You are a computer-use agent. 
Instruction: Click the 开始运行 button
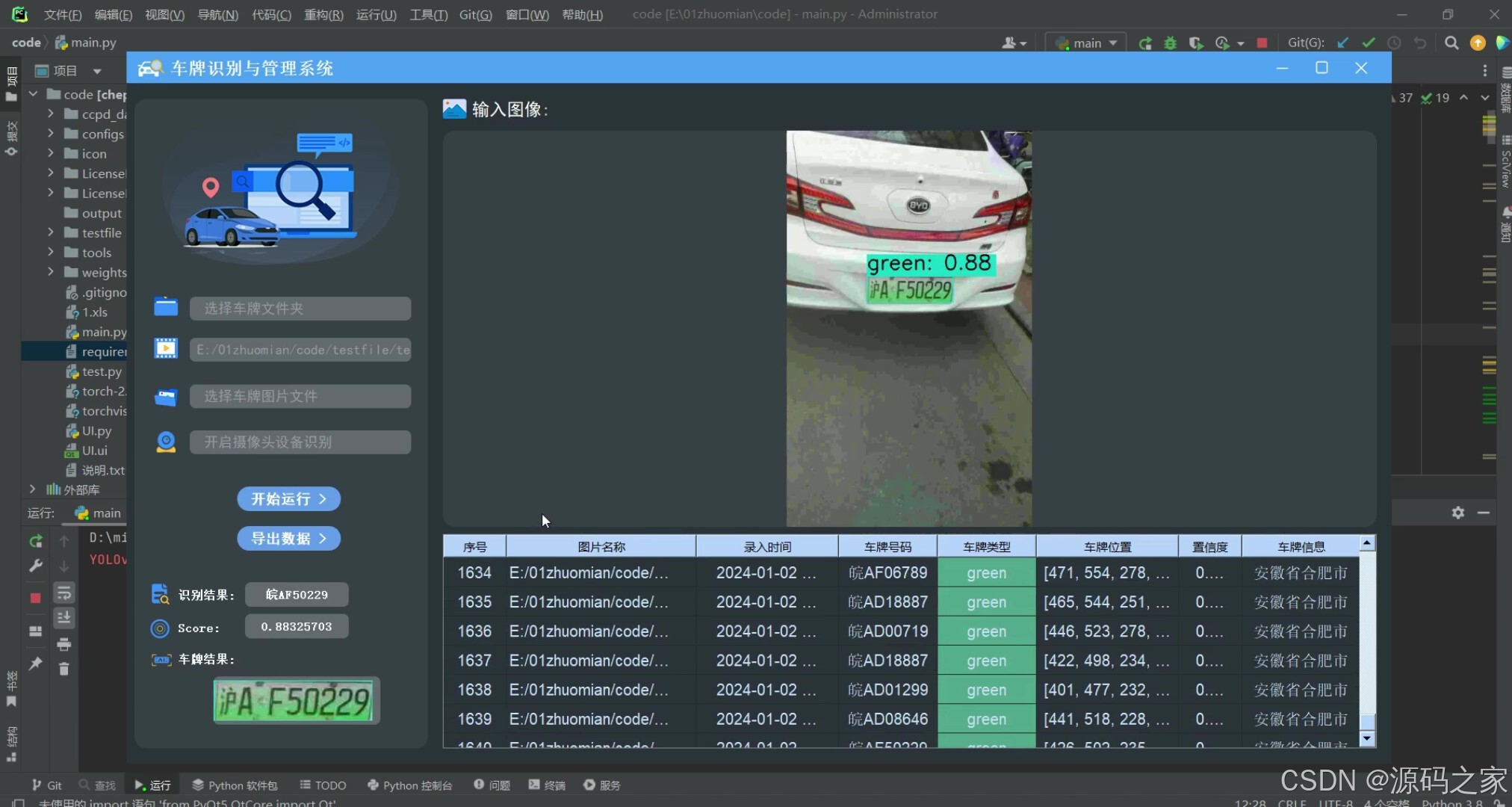[x=288, y=498]
